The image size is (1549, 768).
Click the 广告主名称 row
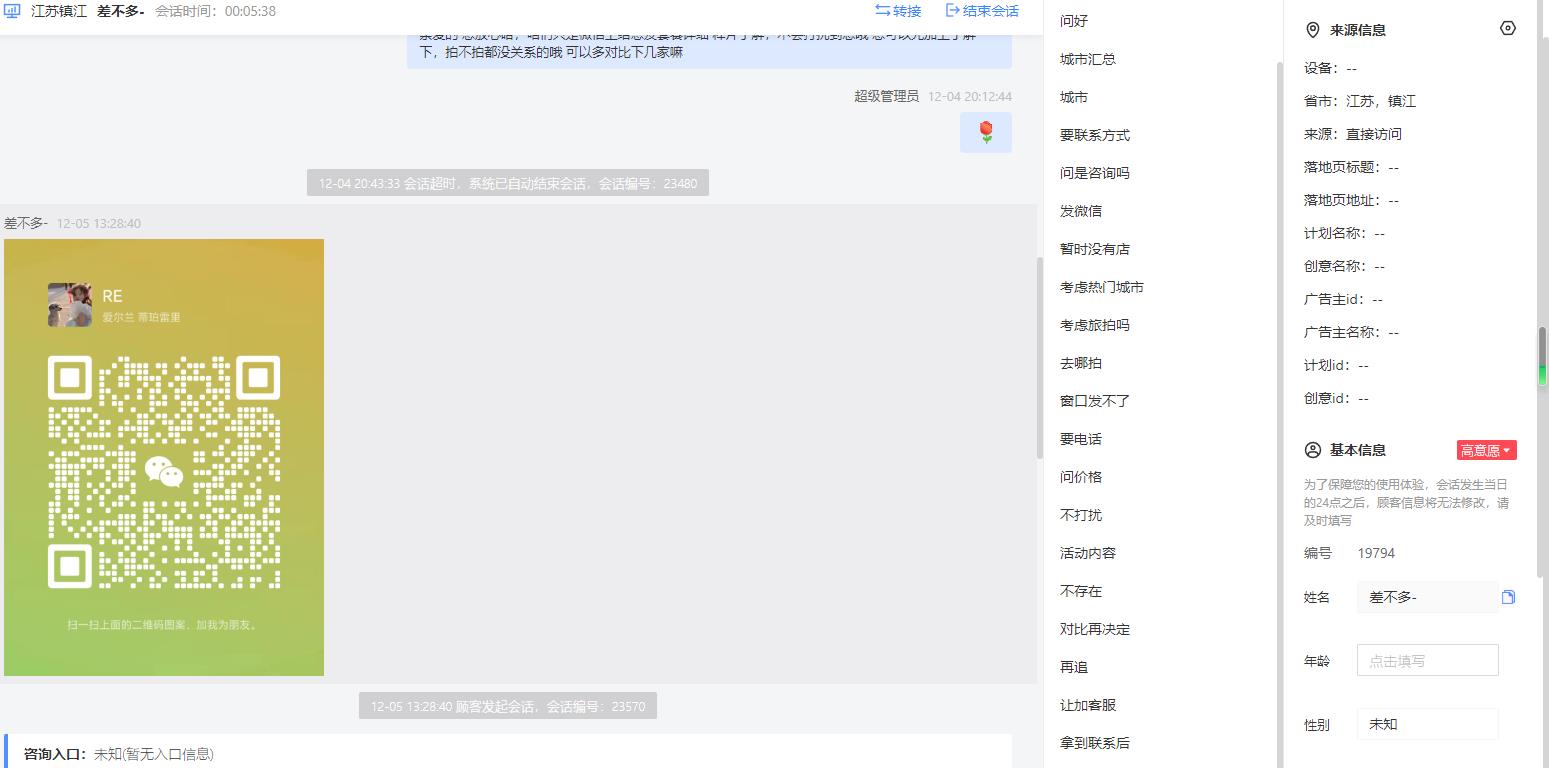coord(1352,332)
